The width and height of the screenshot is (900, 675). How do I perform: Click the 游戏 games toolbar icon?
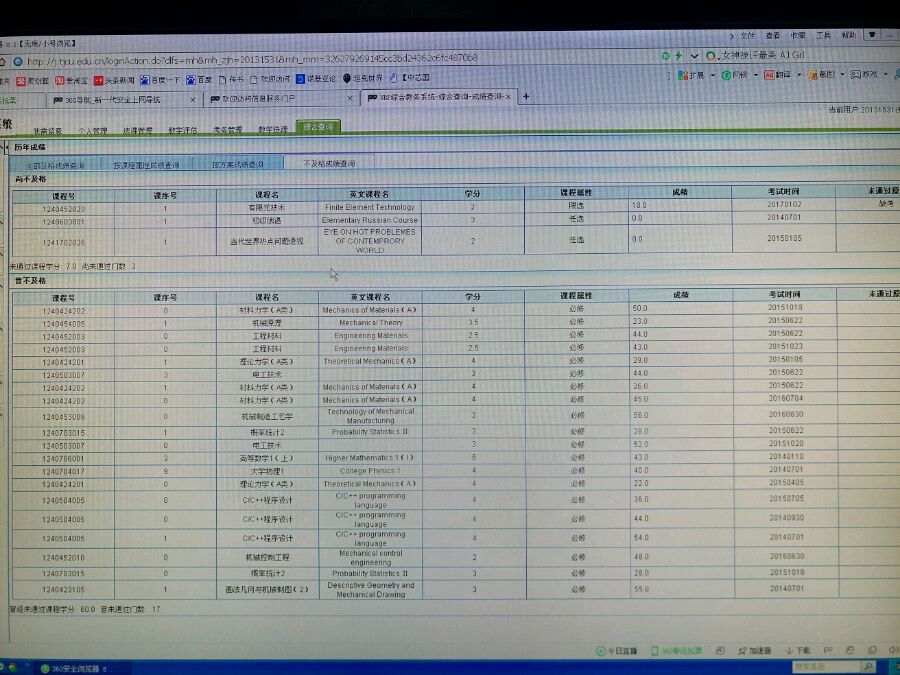(864, 75)
